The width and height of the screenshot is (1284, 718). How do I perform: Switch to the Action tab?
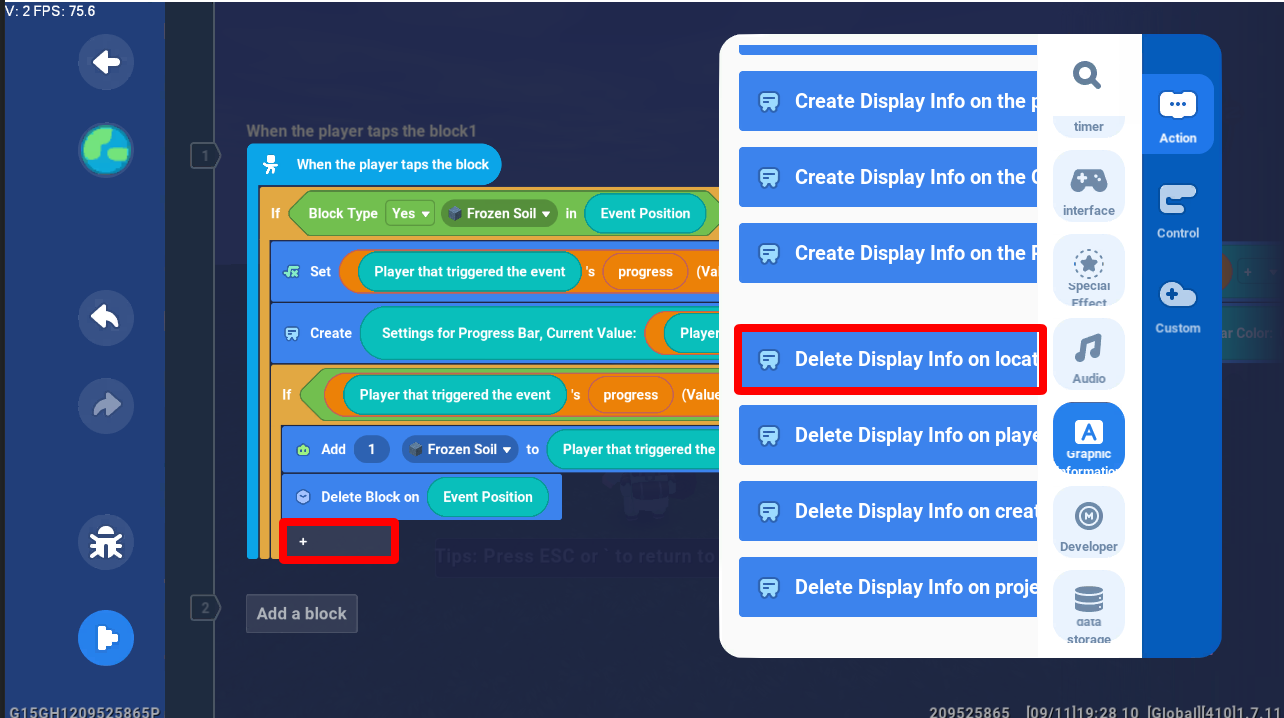coord(1178,115)
